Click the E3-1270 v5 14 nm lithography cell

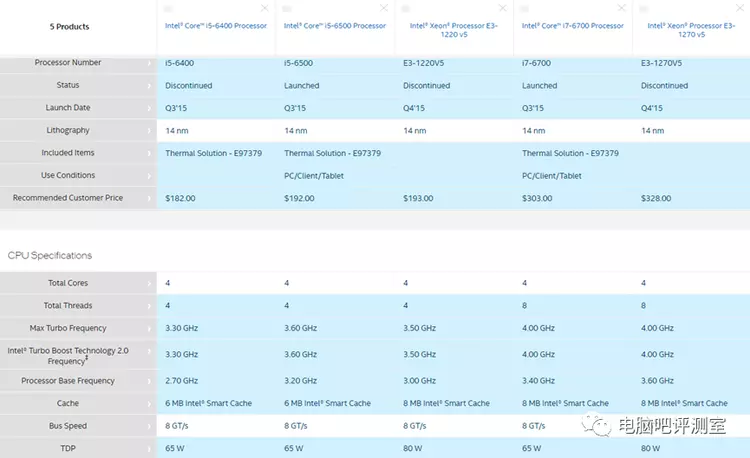652,131
